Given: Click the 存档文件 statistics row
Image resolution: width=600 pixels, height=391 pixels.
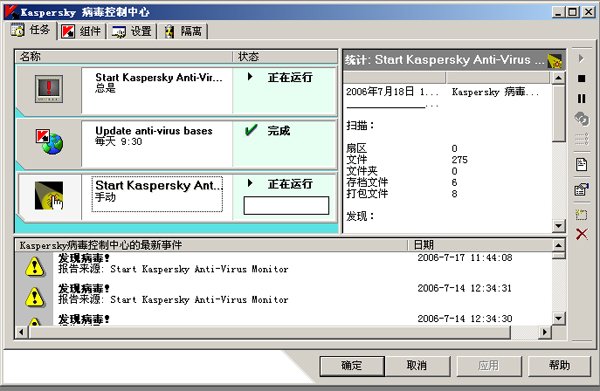Looking at the screenshot, I should coord(402,182).
